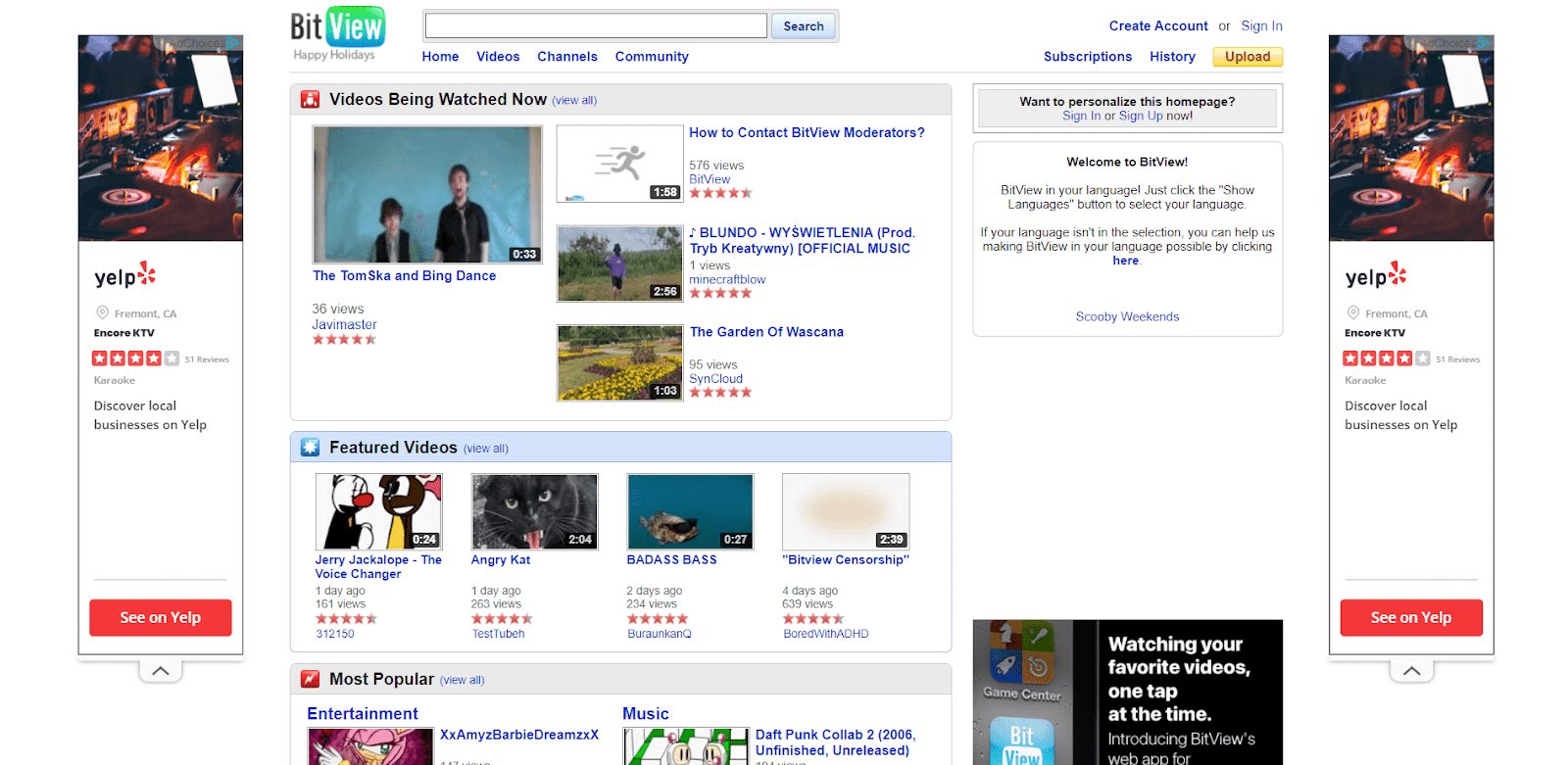
Task: Click Sign In link in personalize box
Action: point(1081,116)
